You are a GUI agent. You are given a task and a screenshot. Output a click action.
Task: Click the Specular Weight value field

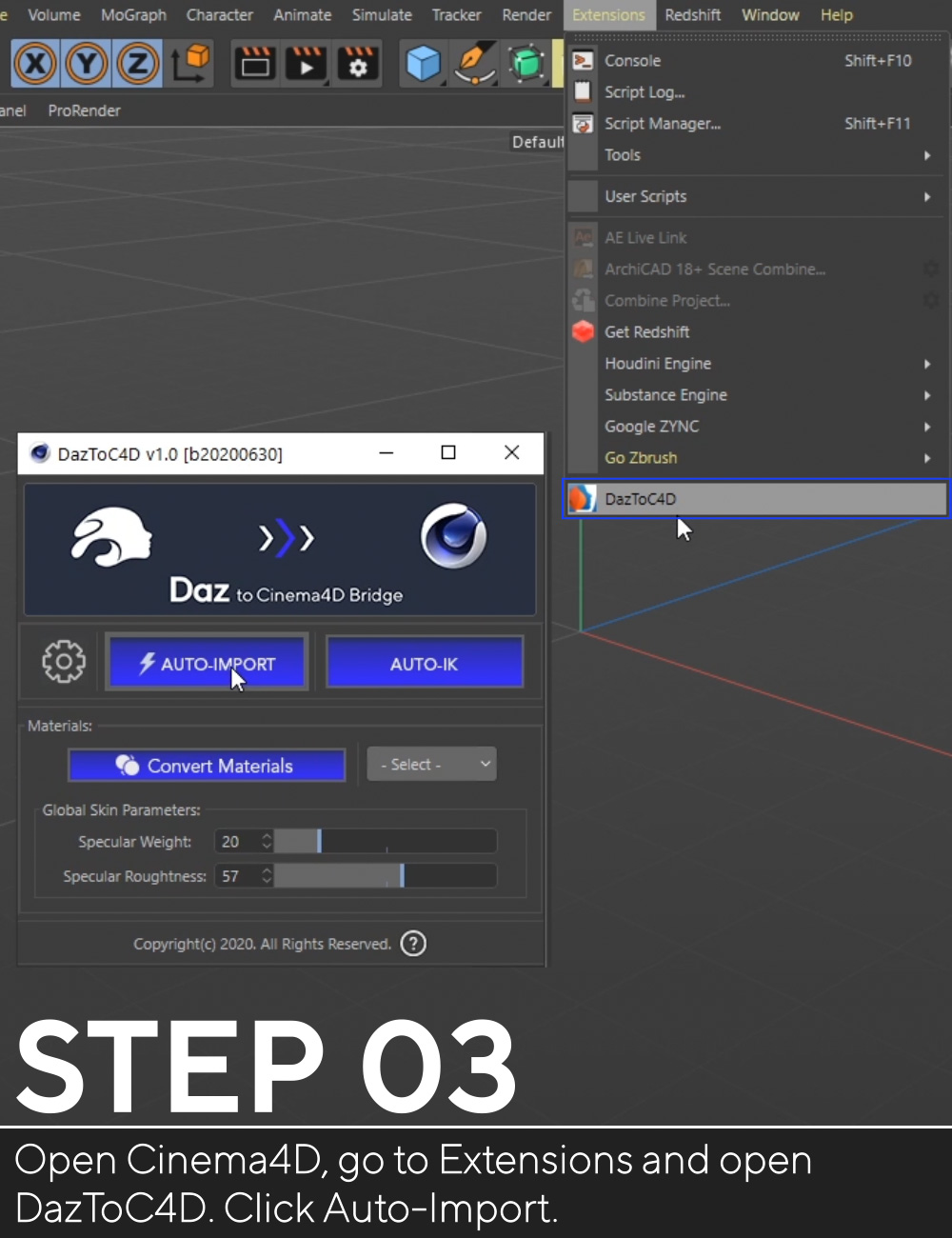[x=236, y=841]
